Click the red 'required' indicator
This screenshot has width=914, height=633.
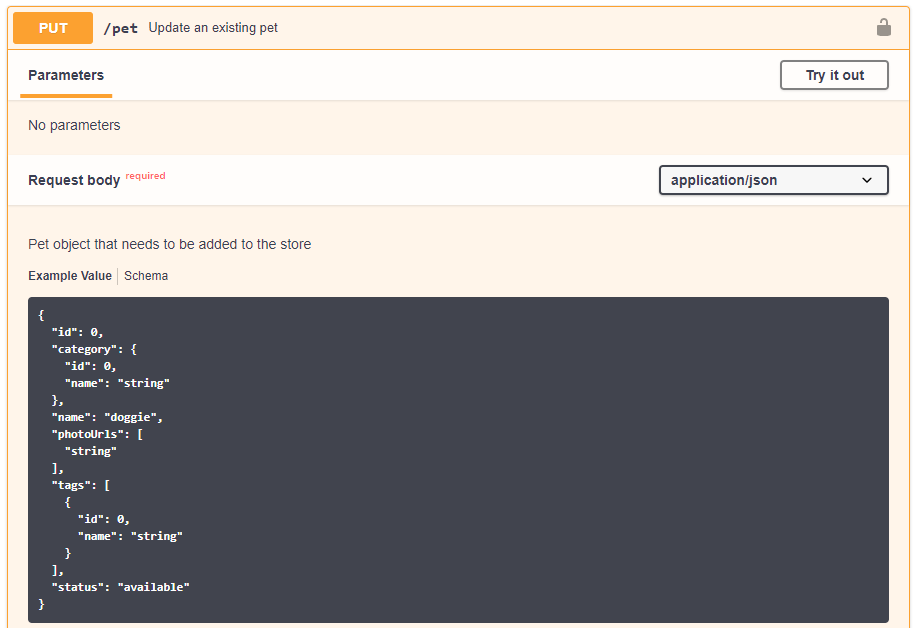145,175
